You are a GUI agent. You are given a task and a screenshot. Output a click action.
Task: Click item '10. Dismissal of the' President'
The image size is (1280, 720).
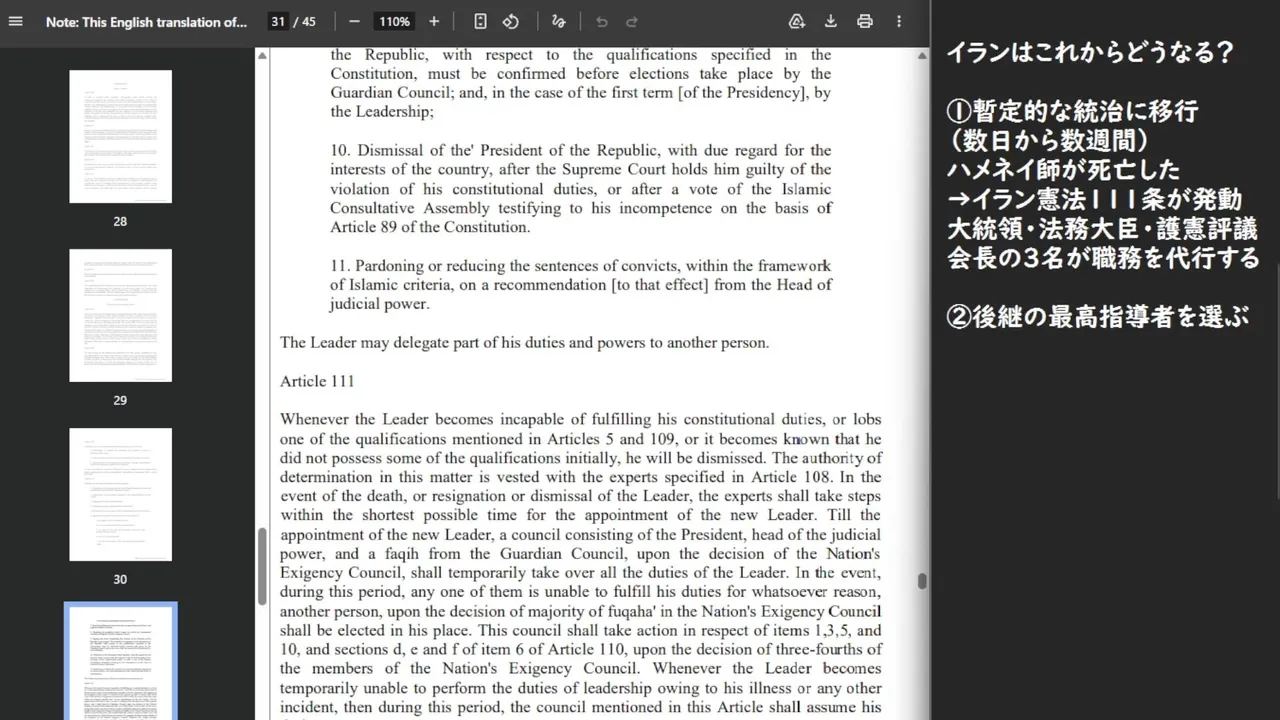click(581, 189)
